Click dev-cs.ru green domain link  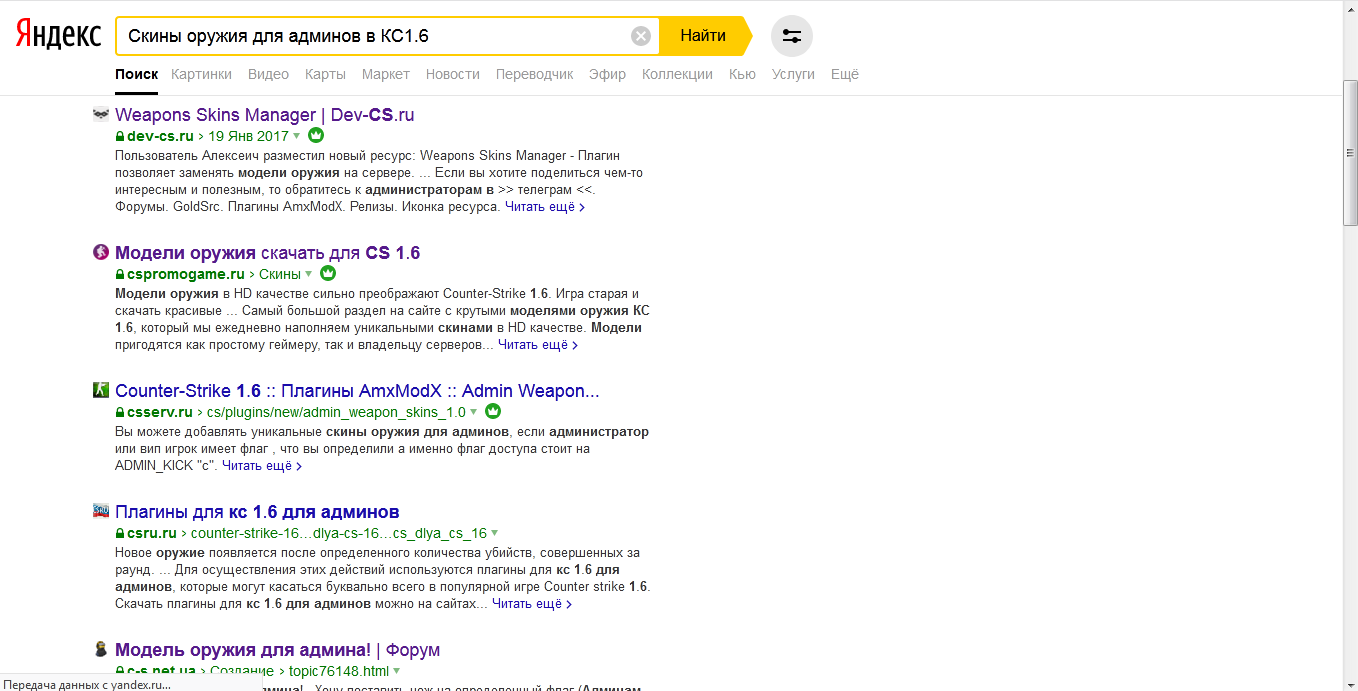click(x=160, y=136)
